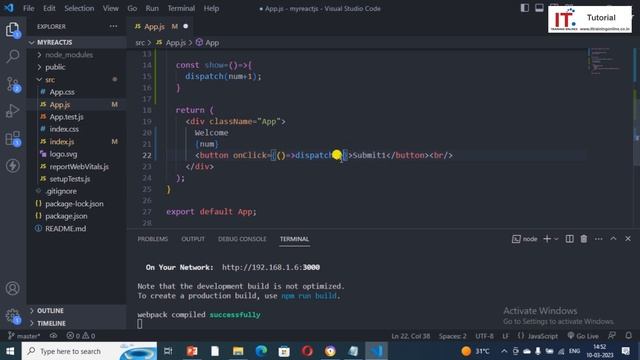Kill terminal with trash icon

[x=584, y=239]
